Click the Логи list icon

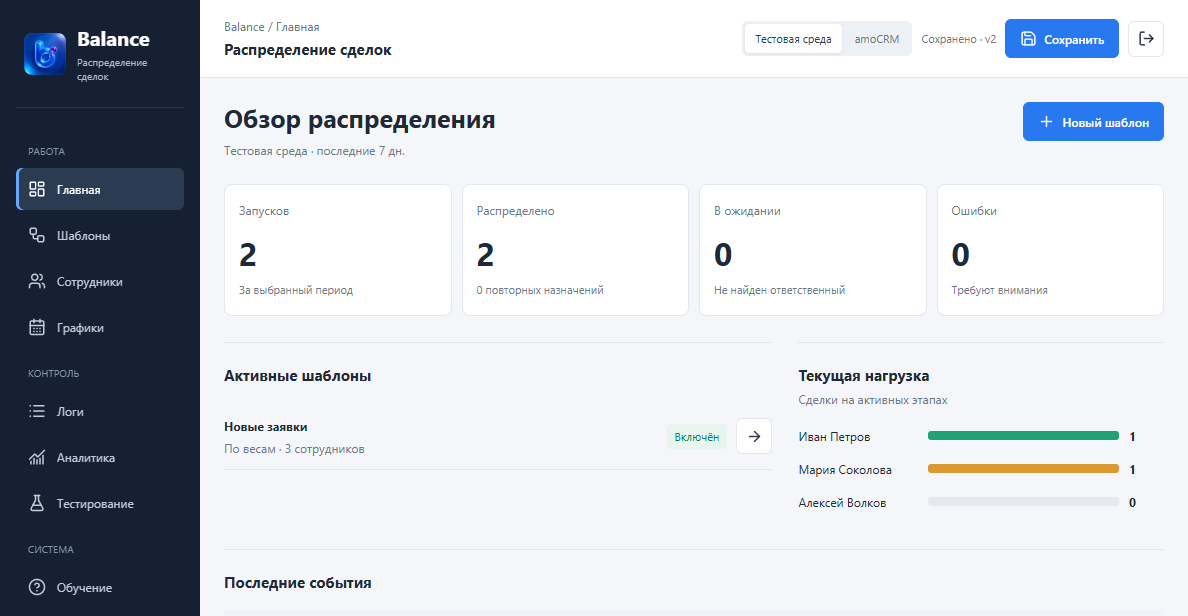[37, 411]
